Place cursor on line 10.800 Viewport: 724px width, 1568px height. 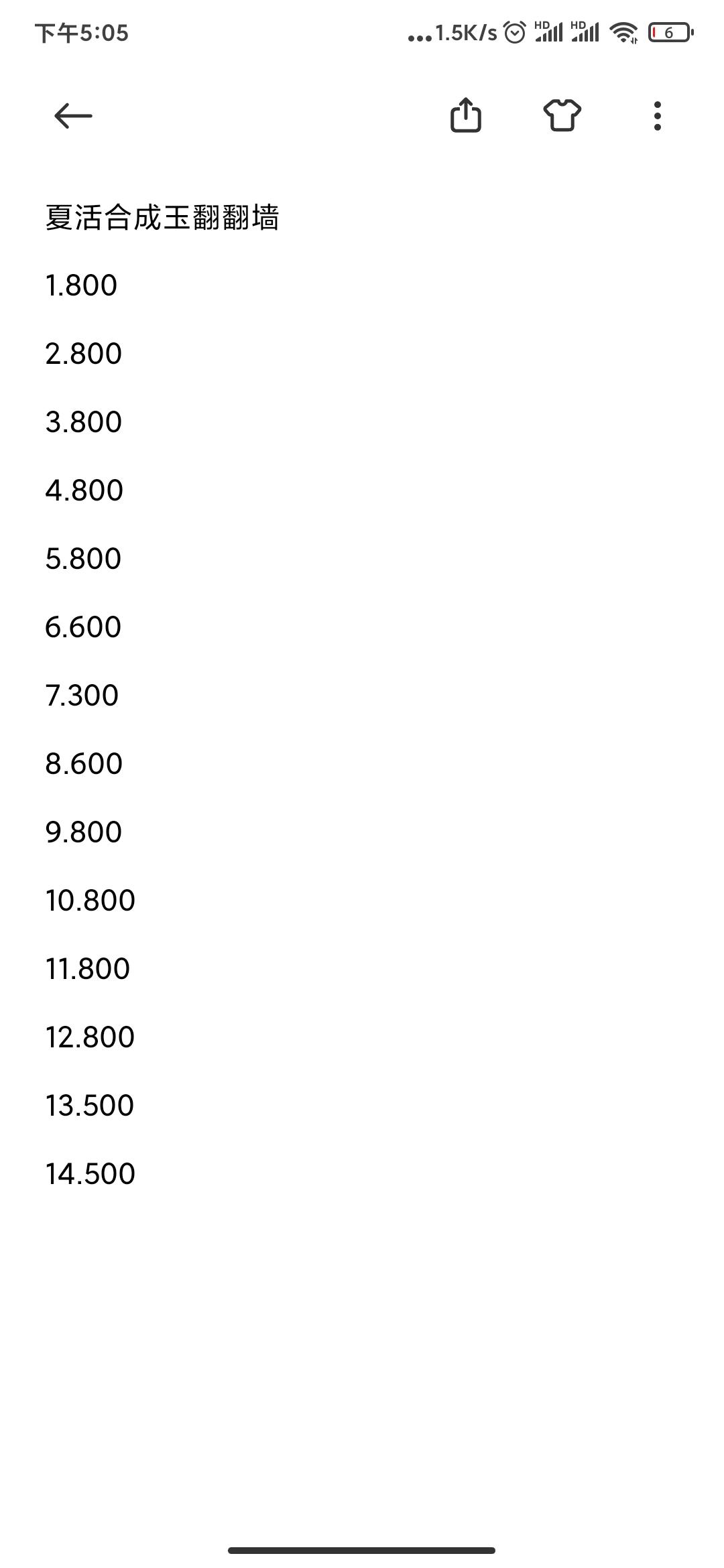tap(90, 901)
